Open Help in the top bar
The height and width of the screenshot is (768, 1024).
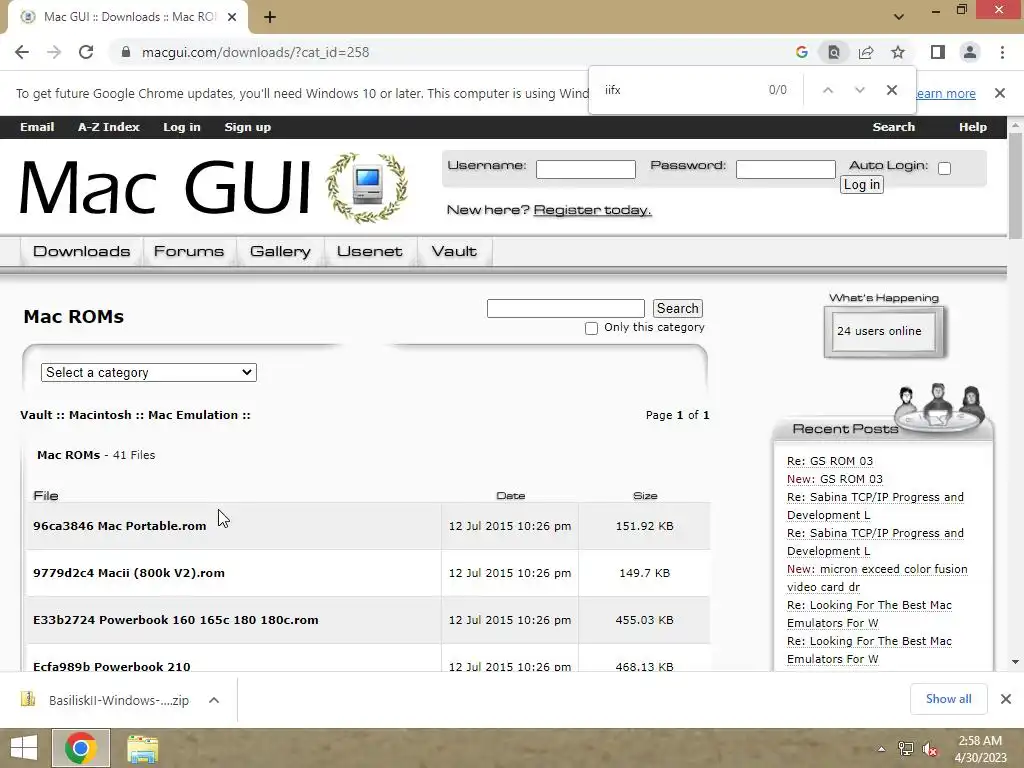pyautogui.click(x=972, y=127)
